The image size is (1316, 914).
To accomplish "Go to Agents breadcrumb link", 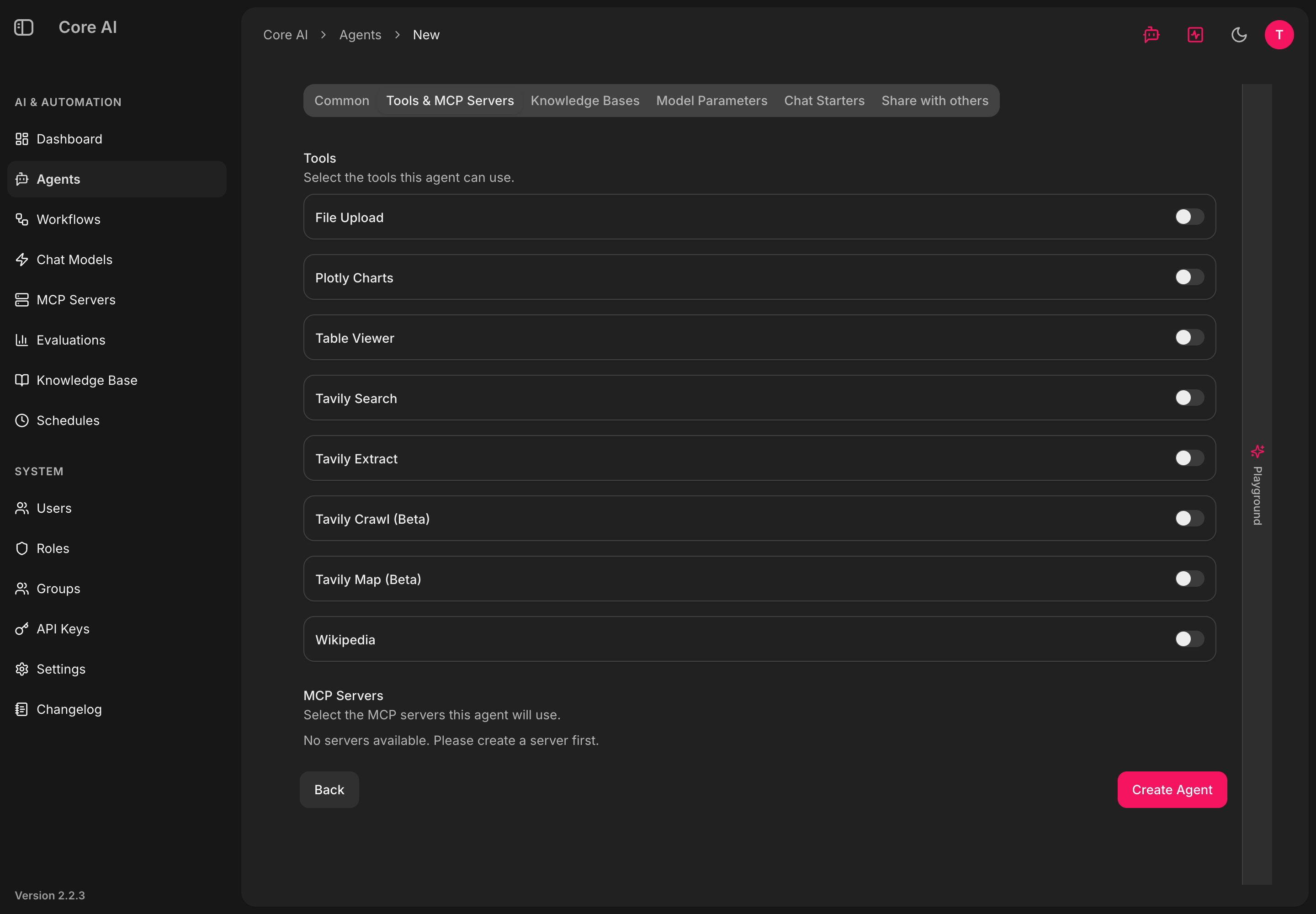I will coord(360,35).
